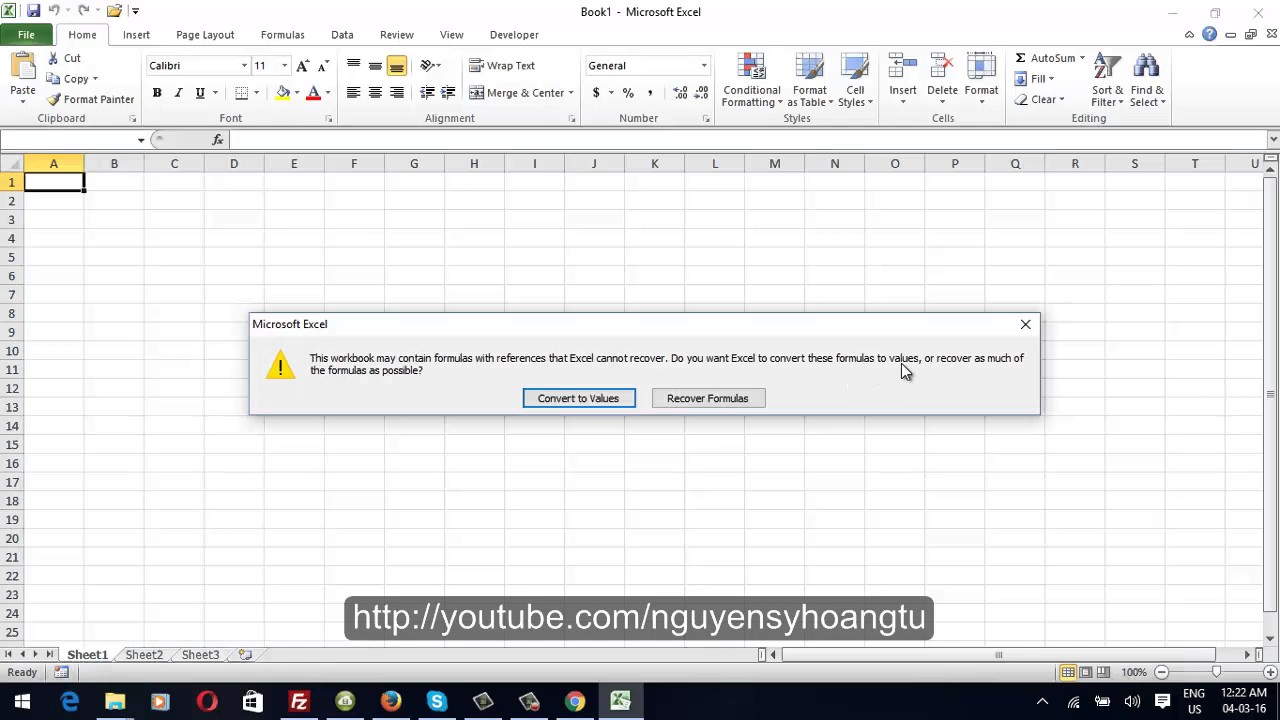Switch to Sheet3 tab
1280x720 pixels.
click(x=200, y=655)
